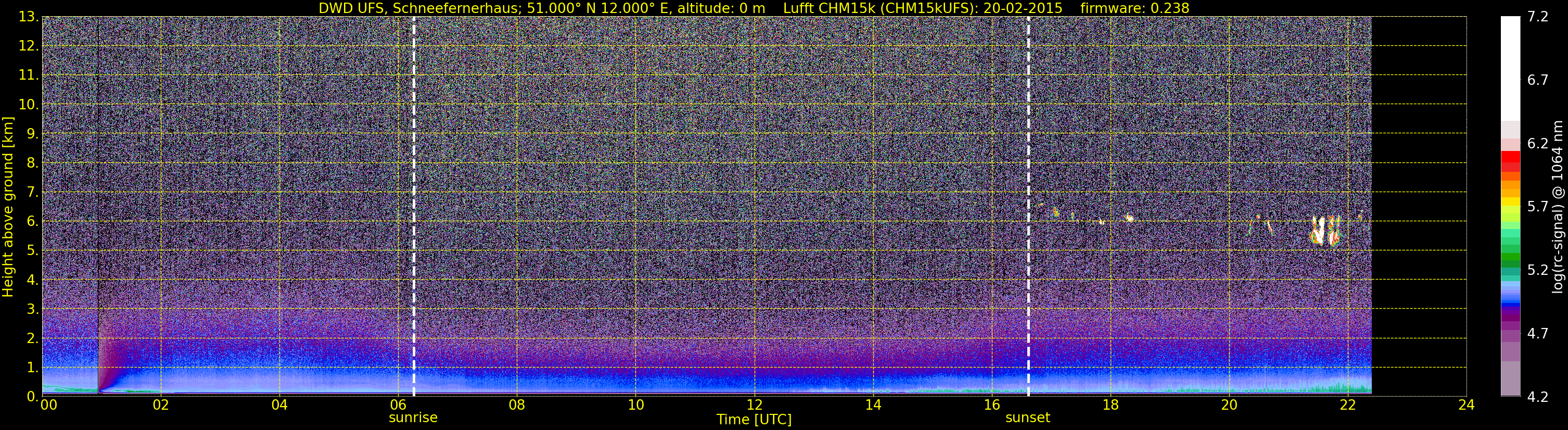
Task: Click the 'Height above ground [km]' axis label
Action: [8, 207]
